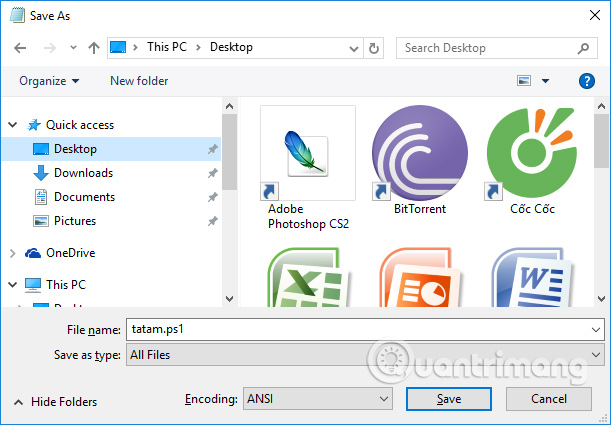
Task: Click the Cancel button
Action: [x=549, y=399]
